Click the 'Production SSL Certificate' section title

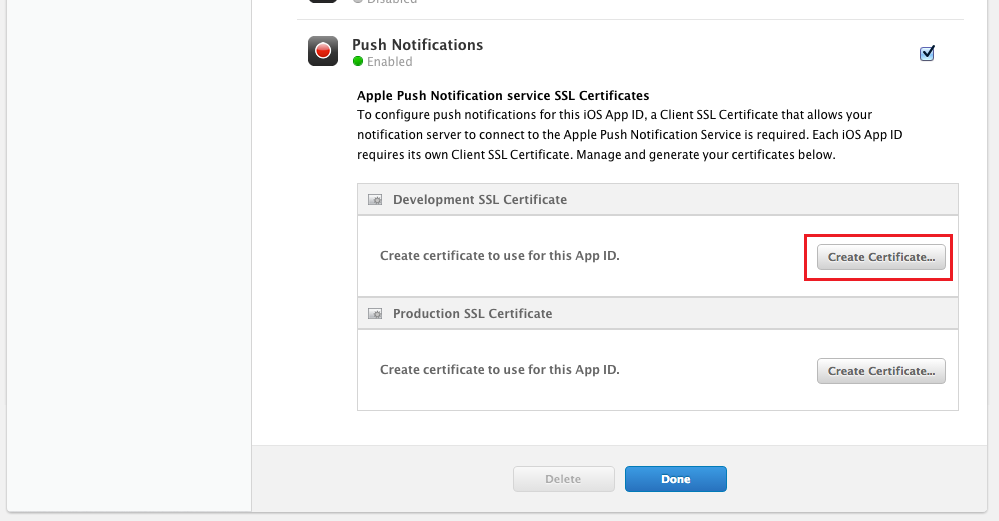(x=472, y=313)
